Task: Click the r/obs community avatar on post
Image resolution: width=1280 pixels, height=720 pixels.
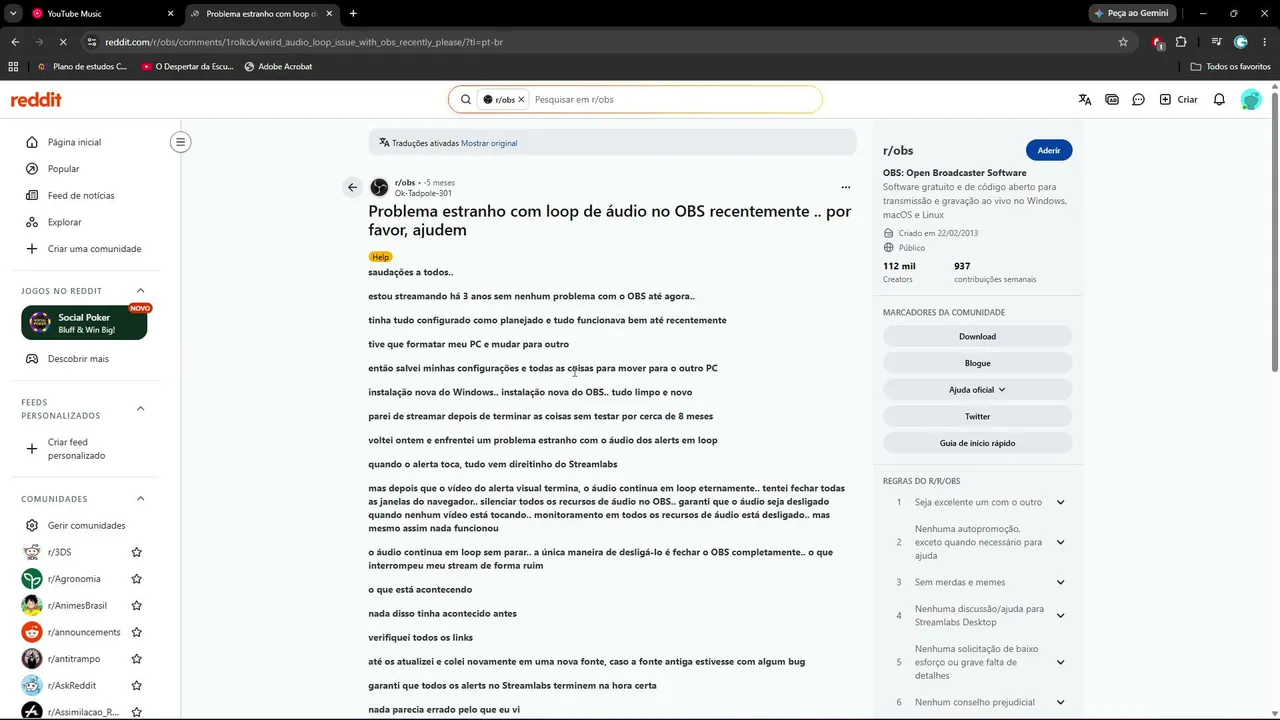Action: coord(379,187)
